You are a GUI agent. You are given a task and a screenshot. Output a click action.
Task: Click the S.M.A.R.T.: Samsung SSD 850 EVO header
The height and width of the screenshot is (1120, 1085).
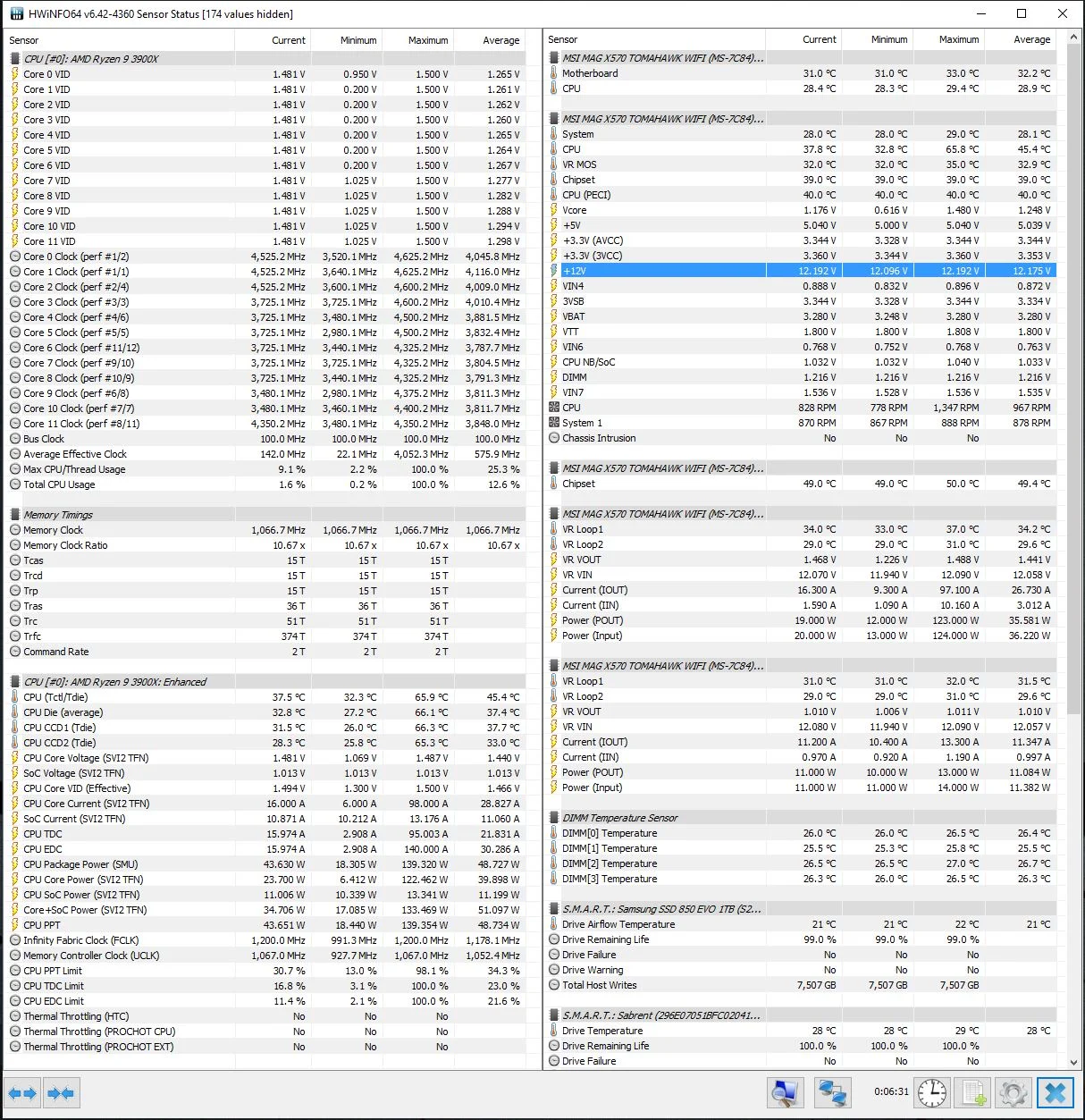(x=801, y=909)
